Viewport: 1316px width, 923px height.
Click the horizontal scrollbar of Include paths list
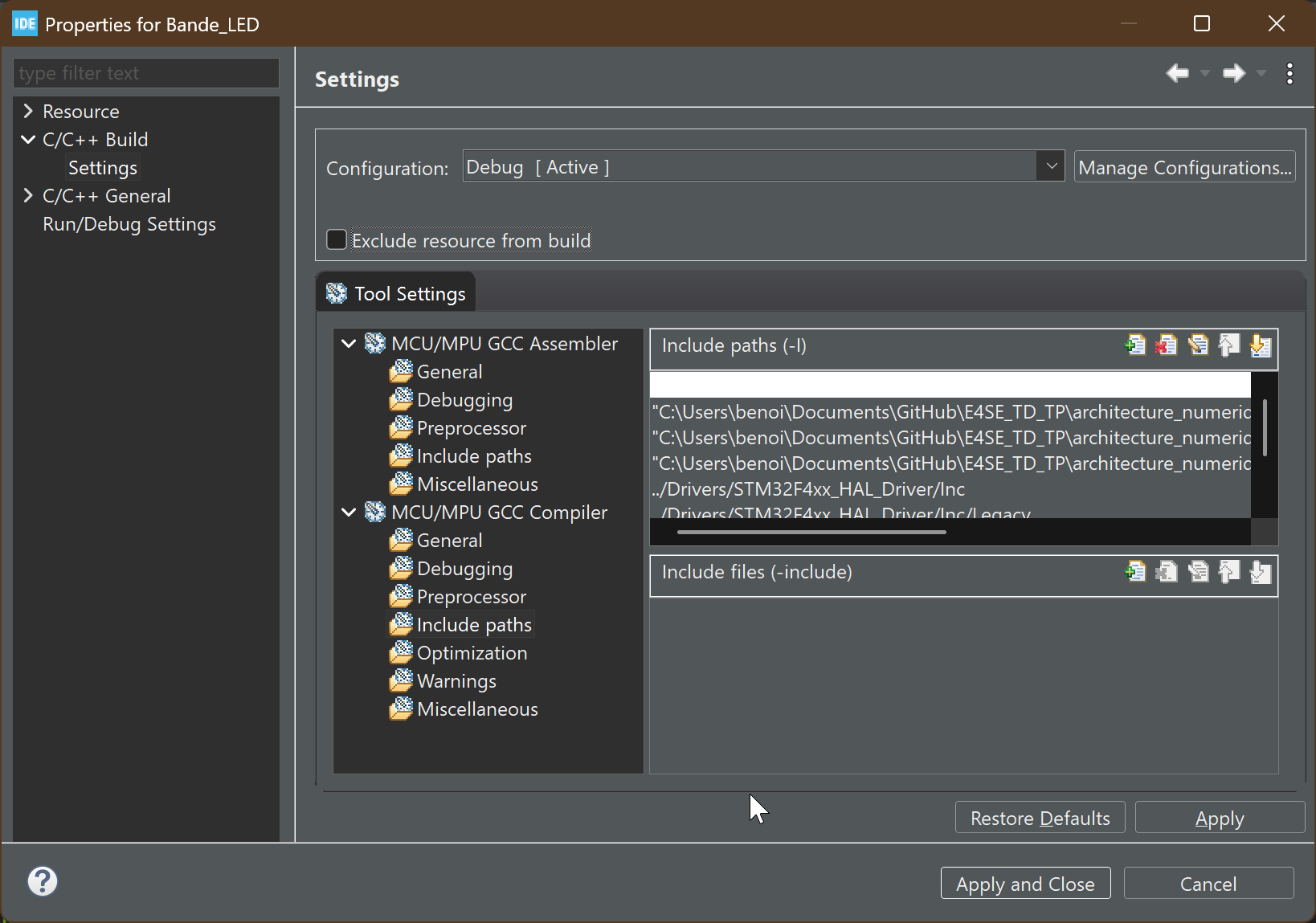click(x=811, y=532)
